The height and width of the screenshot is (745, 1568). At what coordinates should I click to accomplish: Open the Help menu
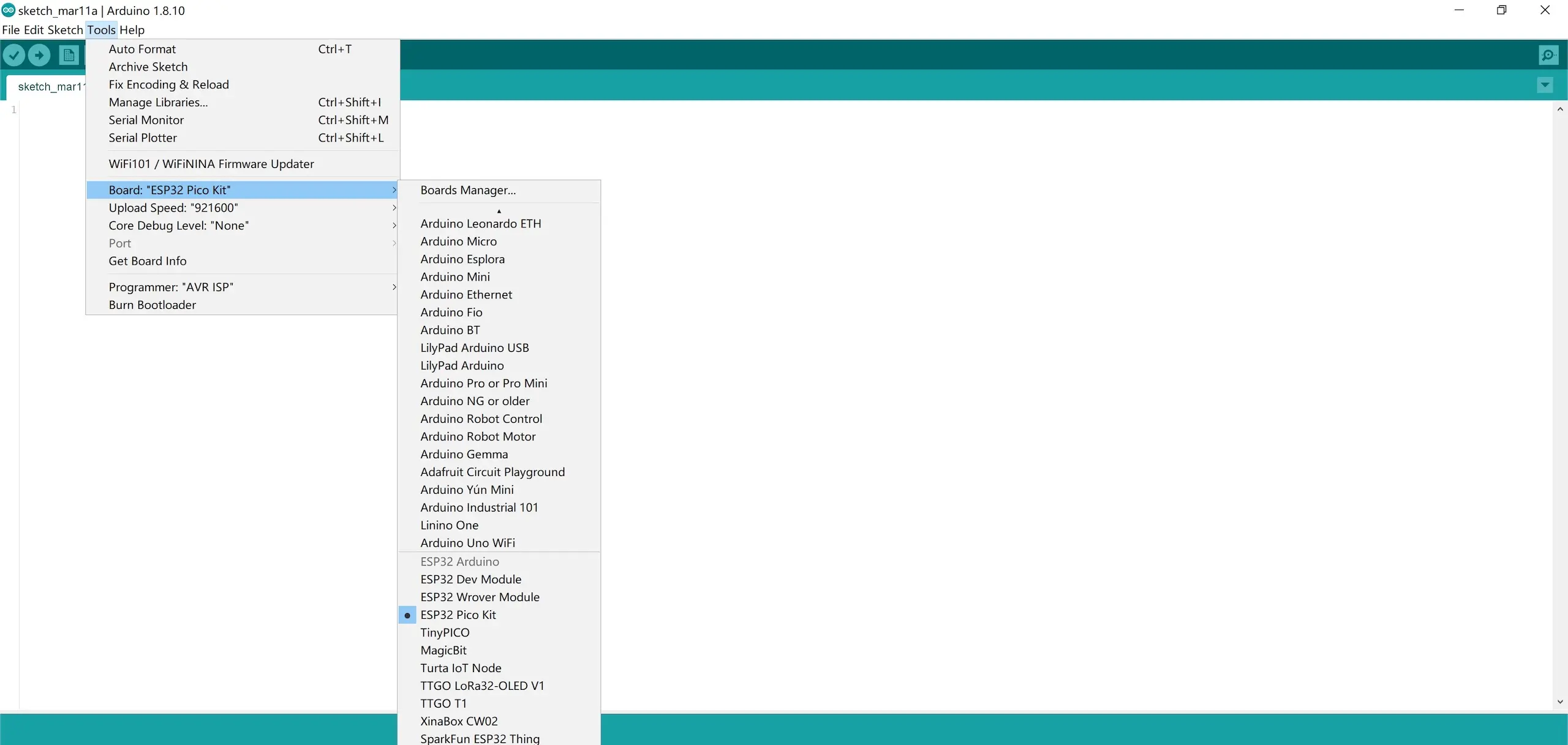tap(132, 30)
